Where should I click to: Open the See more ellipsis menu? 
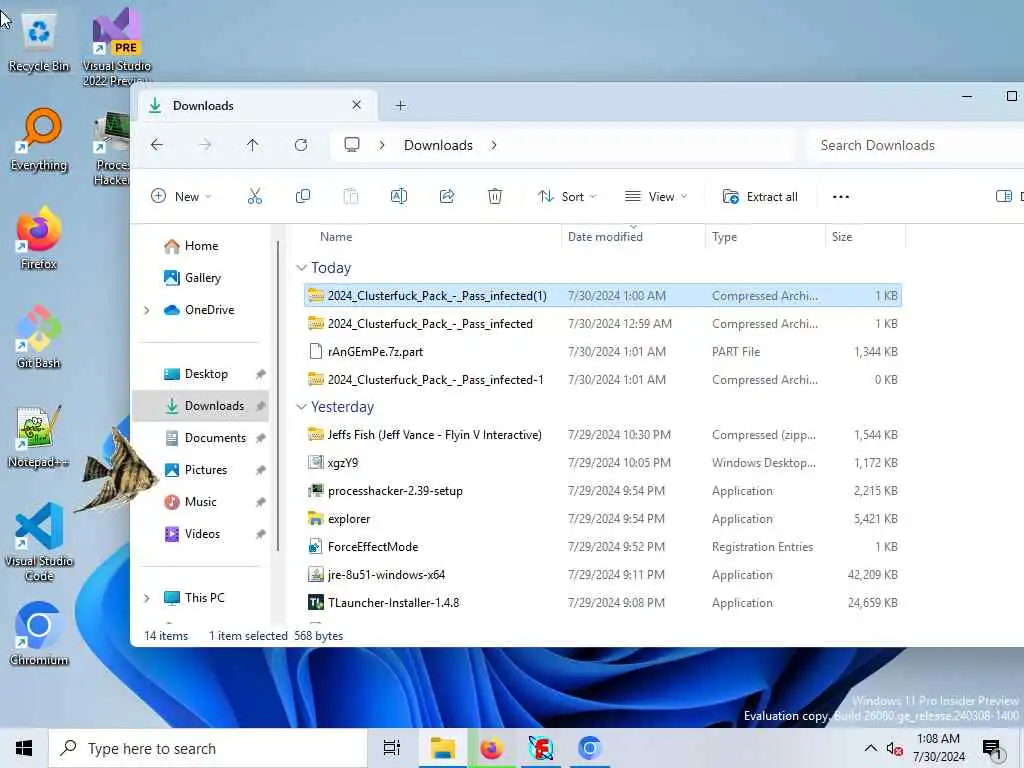pos(840,197)
